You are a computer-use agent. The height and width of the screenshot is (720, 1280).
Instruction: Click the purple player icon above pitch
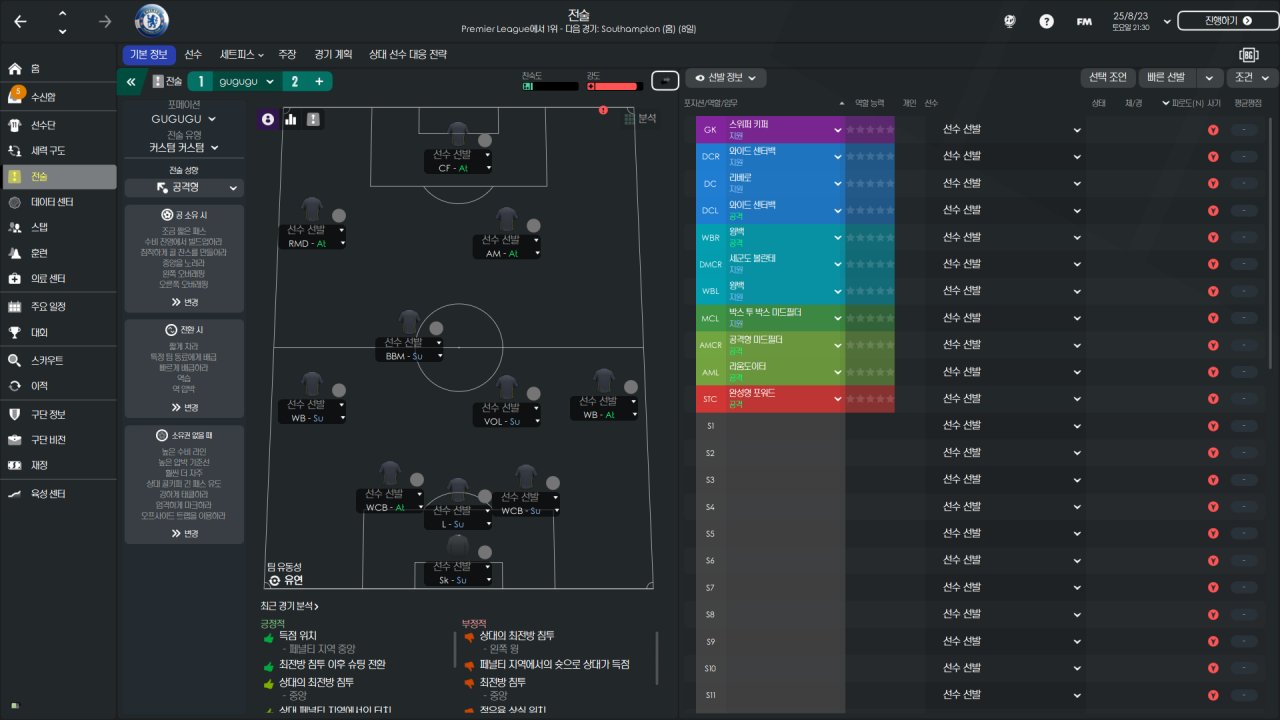[x=268, y=119]
